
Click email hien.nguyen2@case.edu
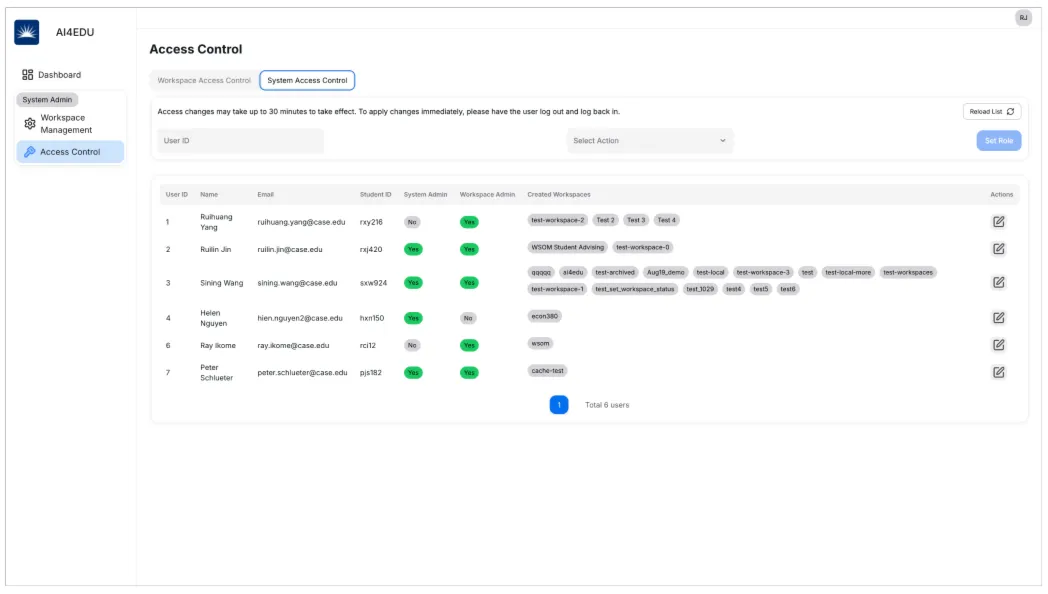click(300, 318)
